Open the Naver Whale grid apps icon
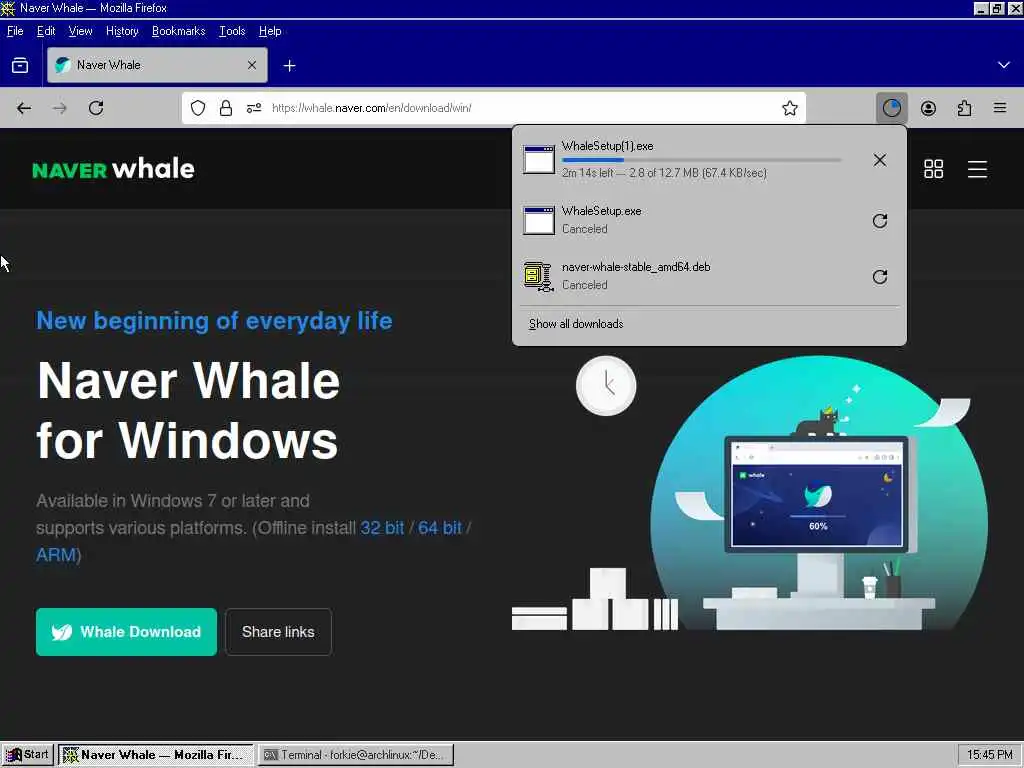Viewport: 1024px width, 768px height. [x=933, y=169]
